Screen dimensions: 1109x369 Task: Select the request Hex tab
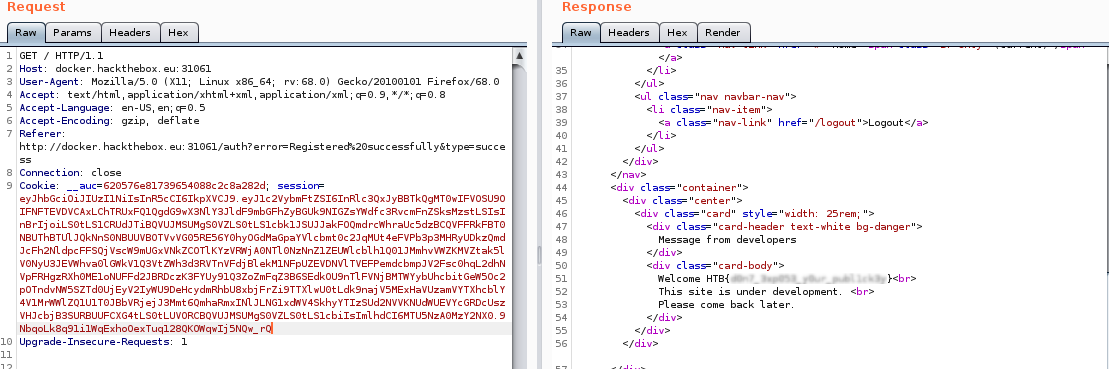(x=178, y=33)
